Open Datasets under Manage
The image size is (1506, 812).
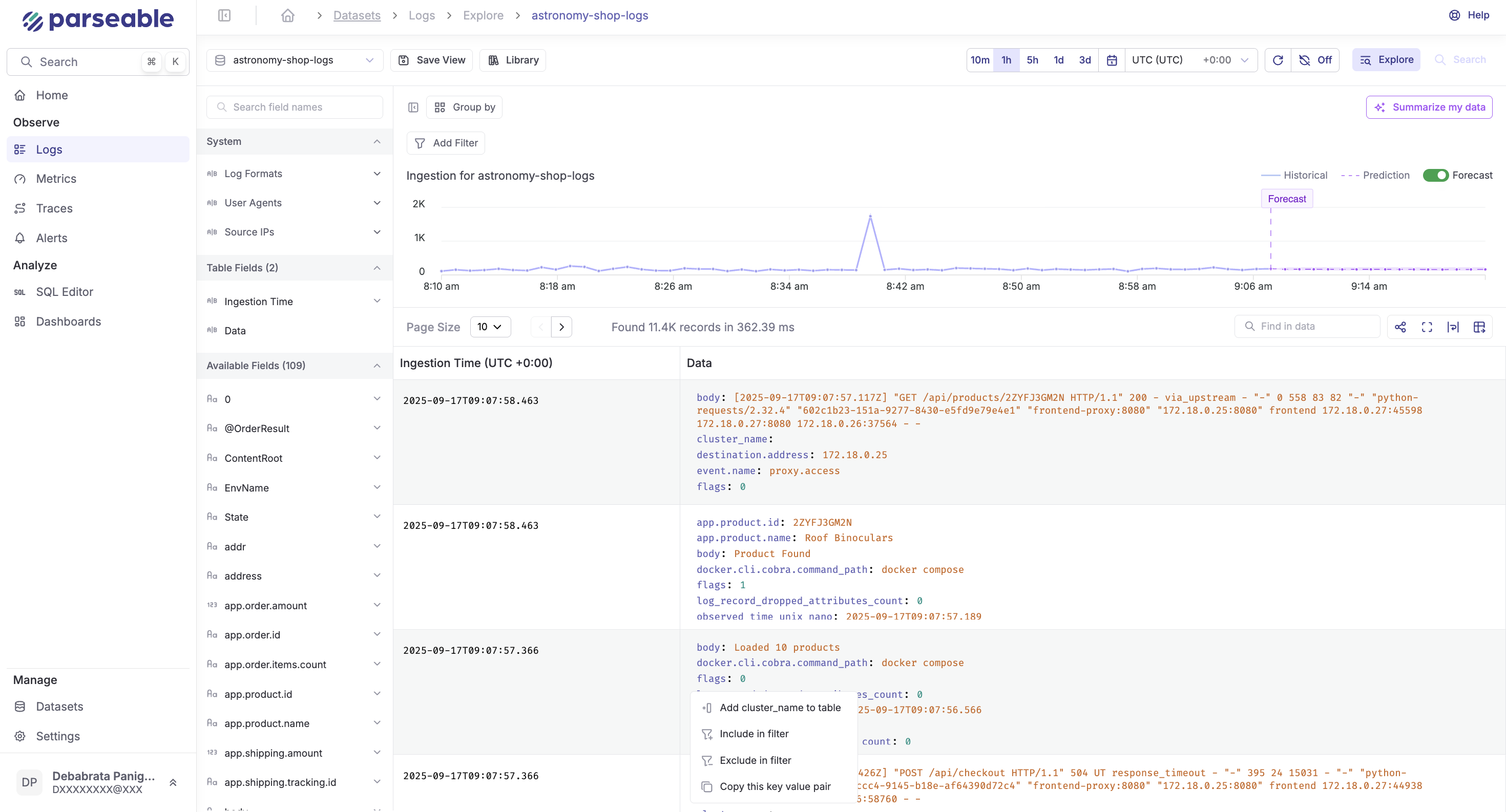pyautogui.click(x=98, y=707)
